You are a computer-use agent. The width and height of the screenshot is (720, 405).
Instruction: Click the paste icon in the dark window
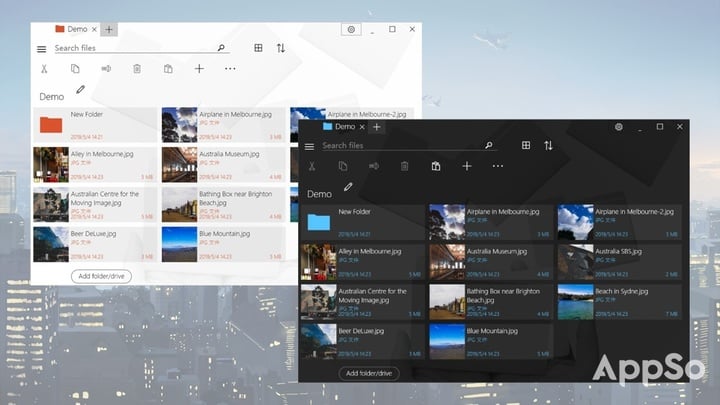coord(435,166)
